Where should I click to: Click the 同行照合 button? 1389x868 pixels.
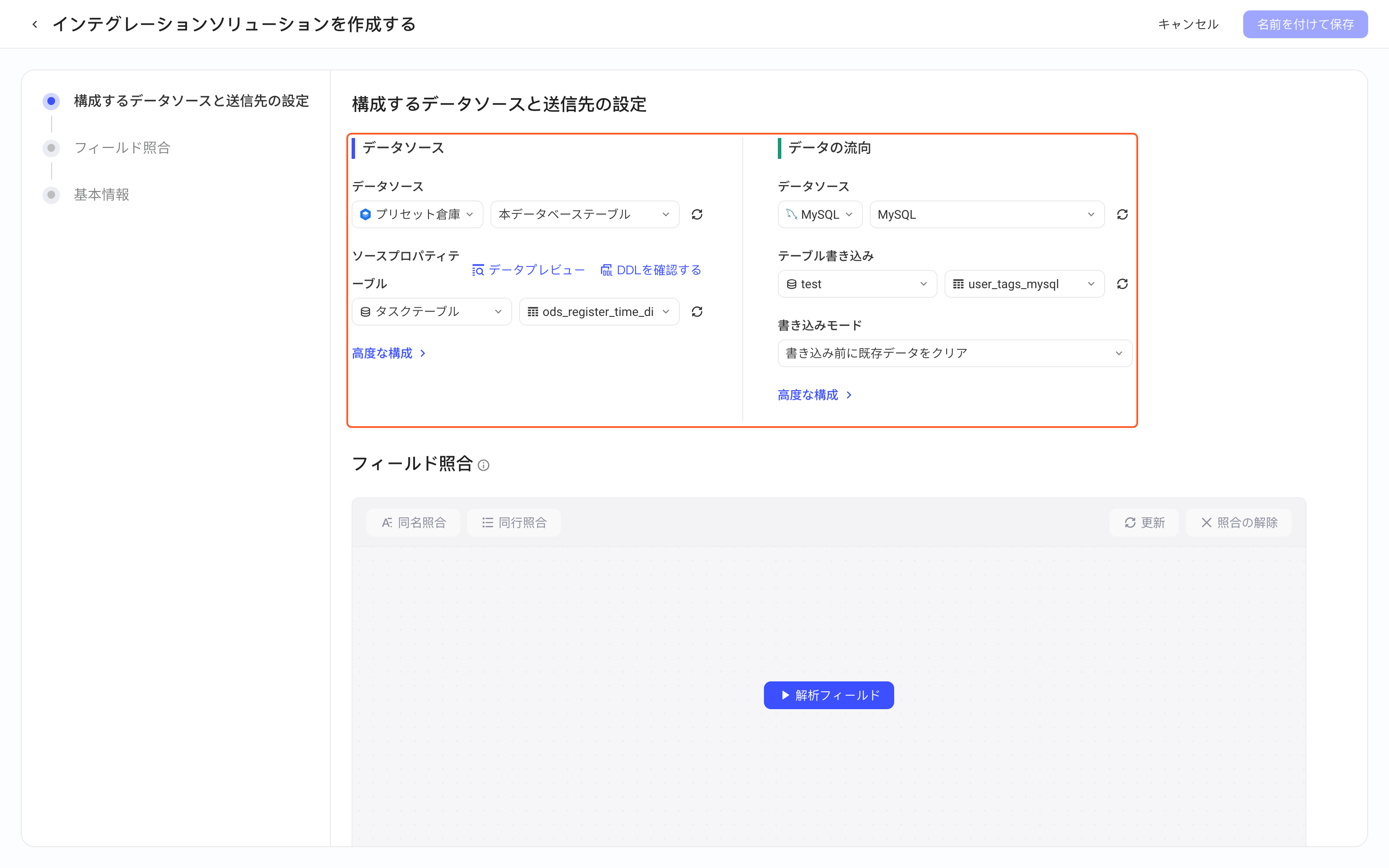tap(513, 522)
